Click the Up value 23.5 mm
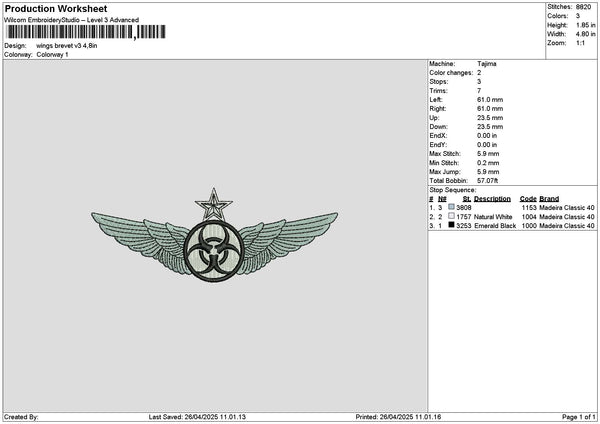 pyautogui.click(x=490, y=118)
